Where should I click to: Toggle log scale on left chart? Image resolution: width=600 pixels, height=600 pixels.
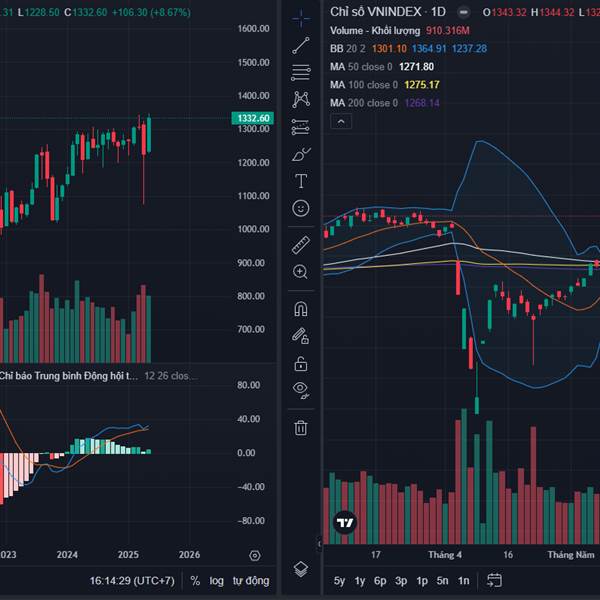(217, 581)
